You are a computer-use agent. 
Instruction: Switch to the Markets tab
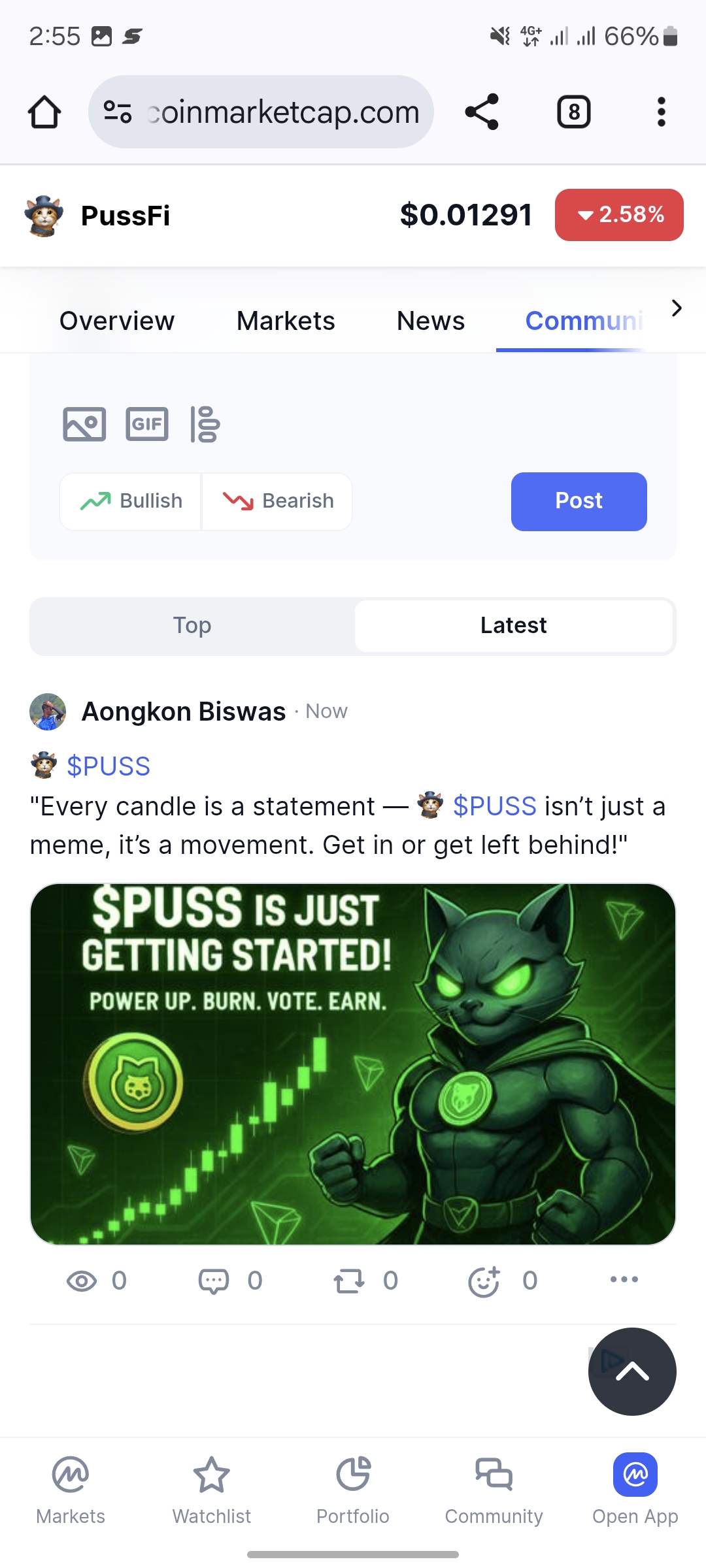[286, 321]
